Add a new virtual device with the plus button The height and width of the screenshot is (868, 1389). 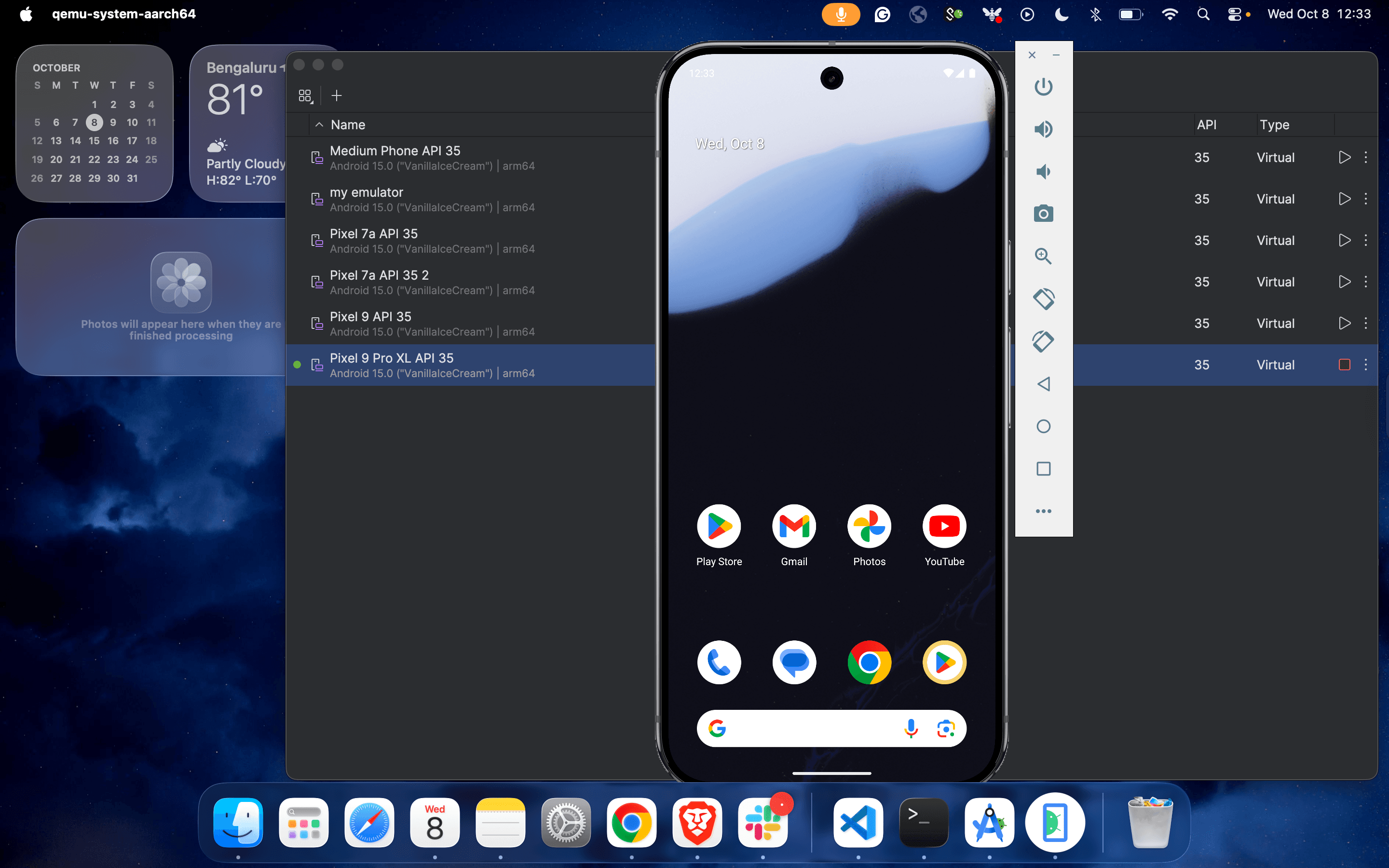tap(336, 95)
